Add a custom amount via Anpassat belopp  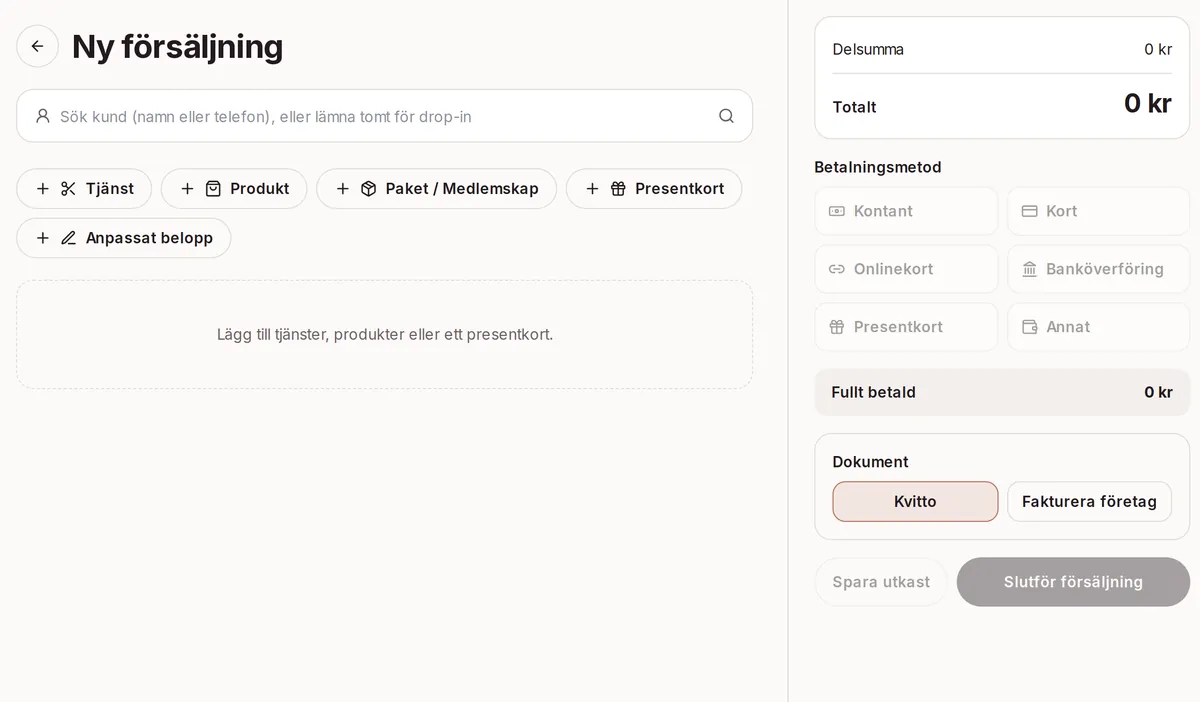click(x=124, y=238)
